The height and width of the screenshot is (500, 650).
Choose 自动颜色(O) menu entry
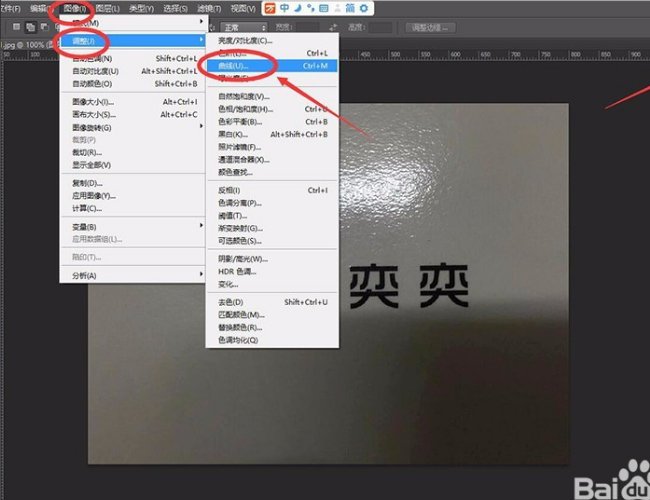coord(133,84)
